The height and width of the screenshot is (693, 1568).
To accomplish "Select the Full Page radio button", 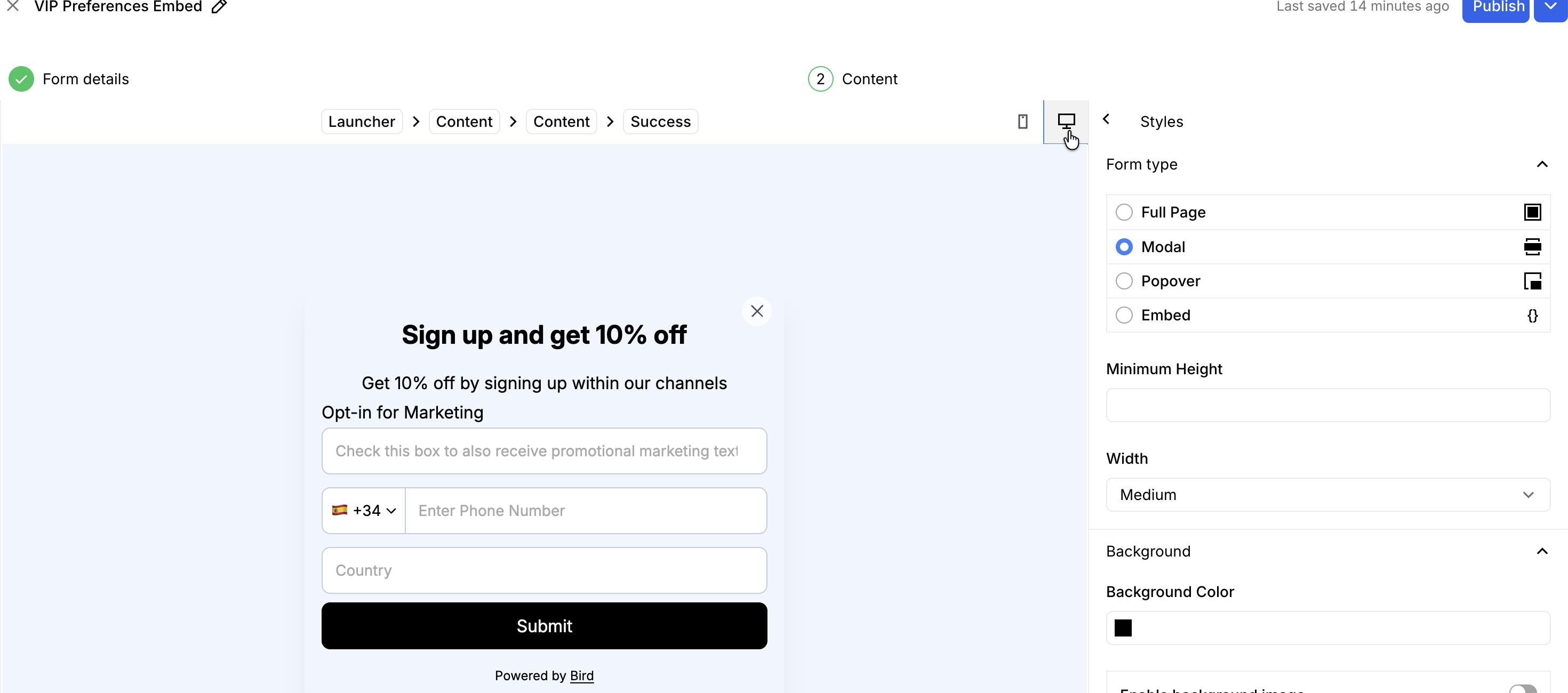I will [1124, 212].
